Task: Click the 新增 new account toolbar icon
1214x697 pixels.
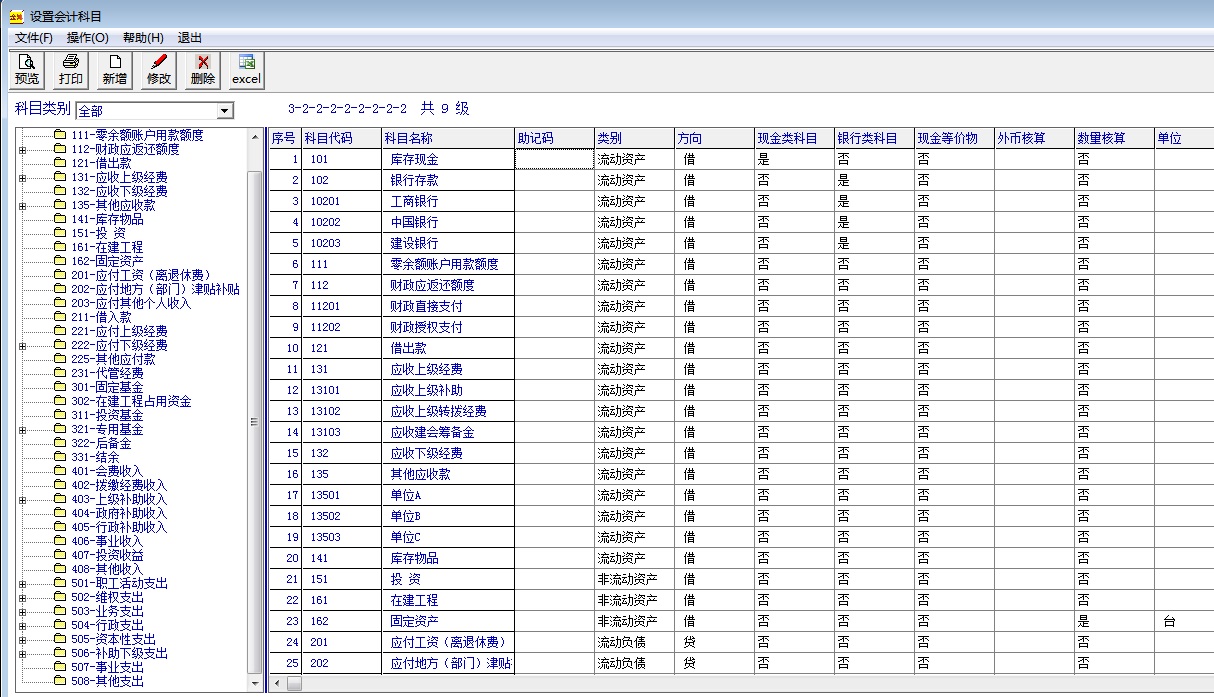Action: (x=115, y=70)
